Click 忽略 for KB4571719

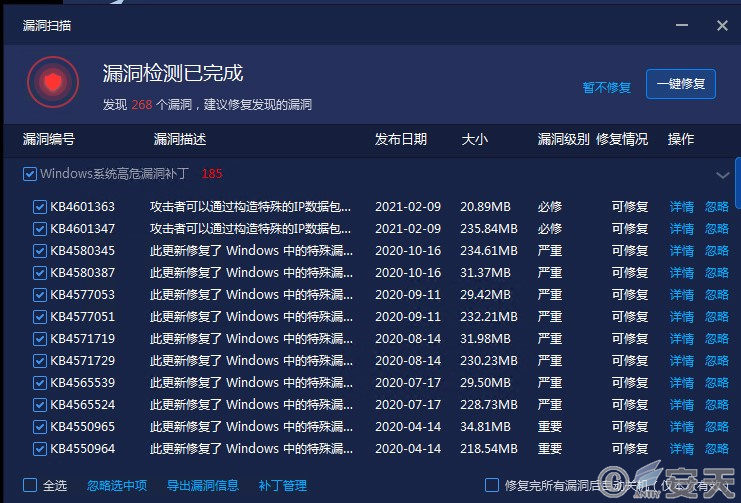[716, 338]
